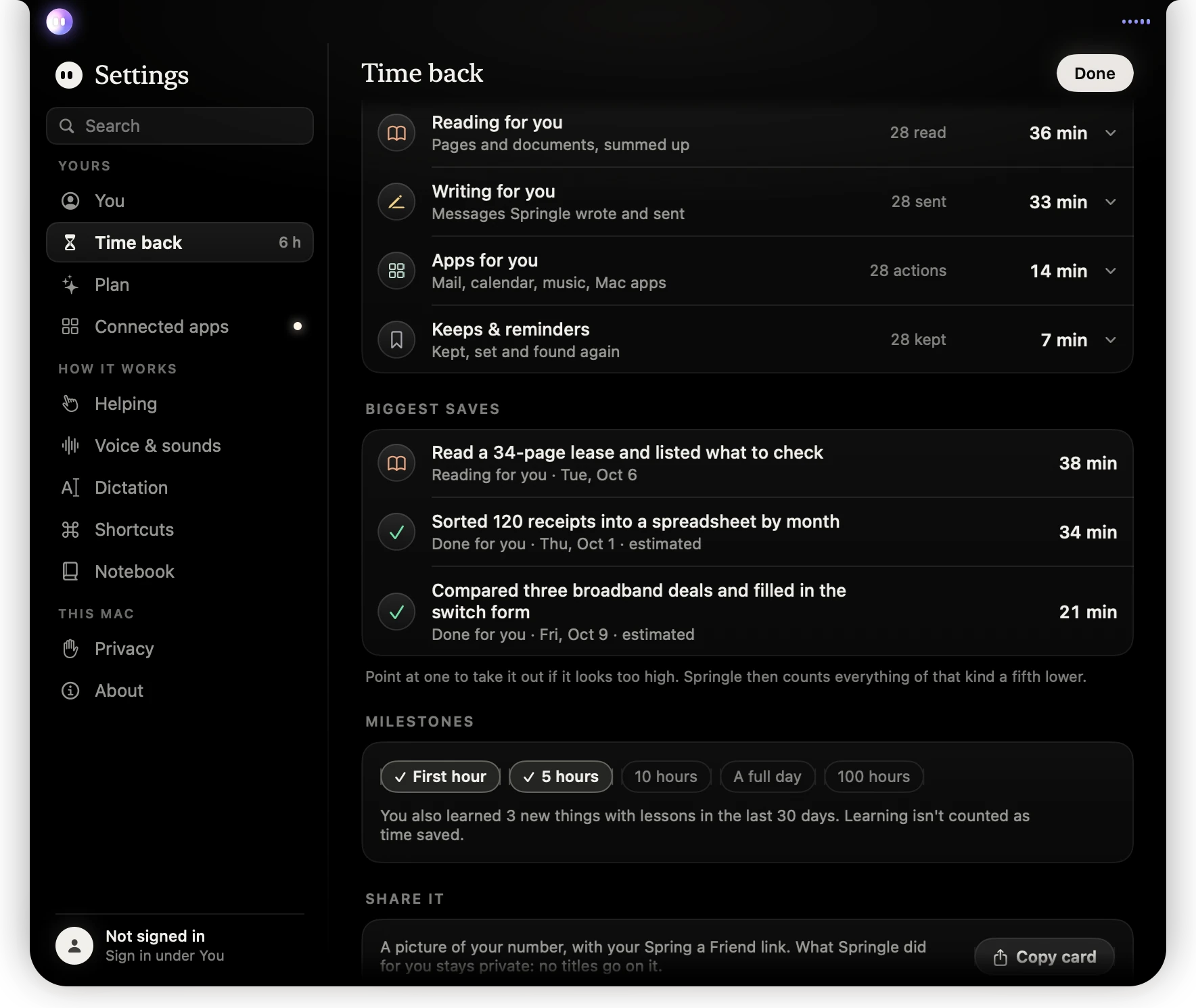Click the five-dot indicator at top right

point(1136,22)
